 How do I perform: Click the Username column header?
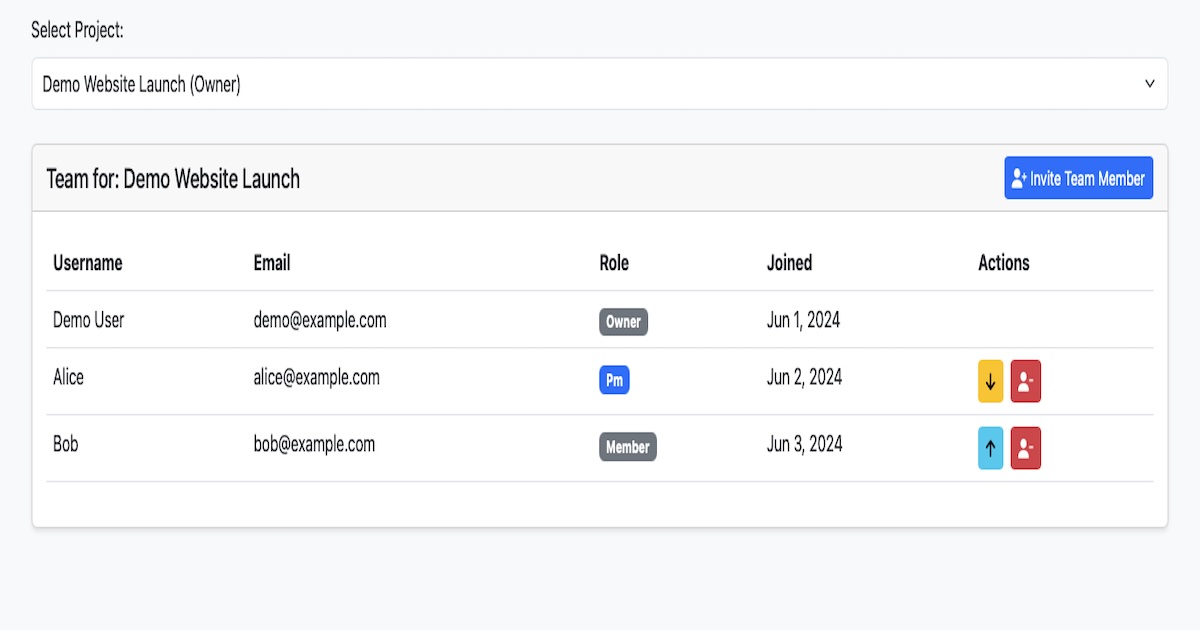click(x=88, y=263)
